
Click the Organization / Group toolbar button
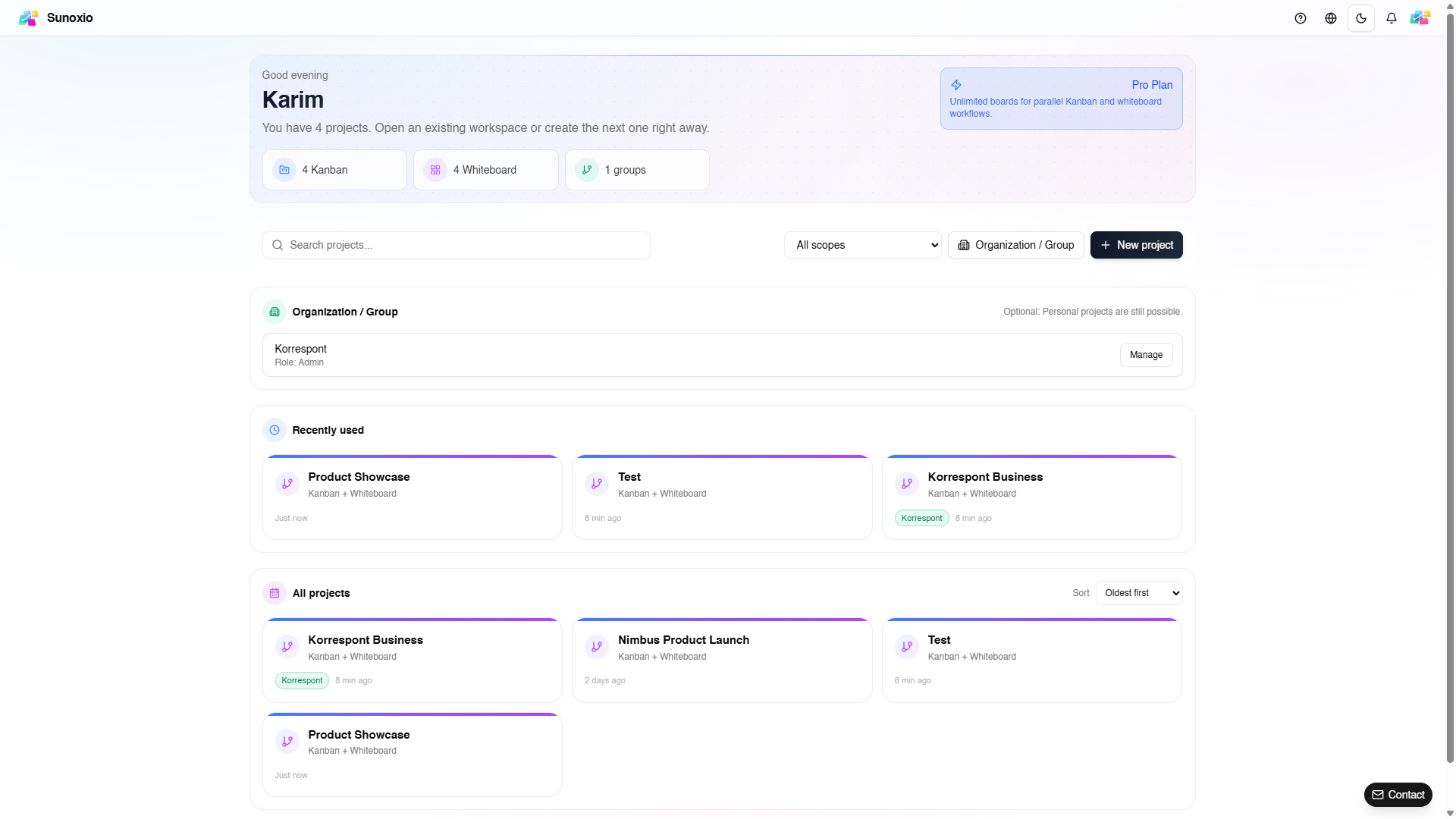pyautogui.click(x=1015, y=245)
